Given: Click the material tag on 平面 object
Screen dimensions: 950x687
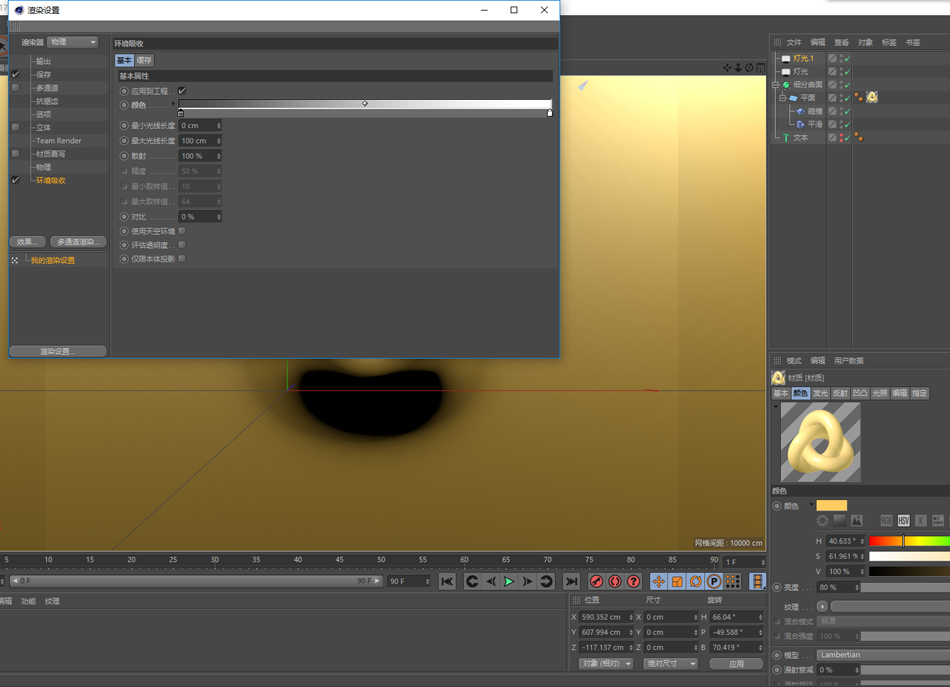Looking at the screenshot, I should (x=872, y=97).
